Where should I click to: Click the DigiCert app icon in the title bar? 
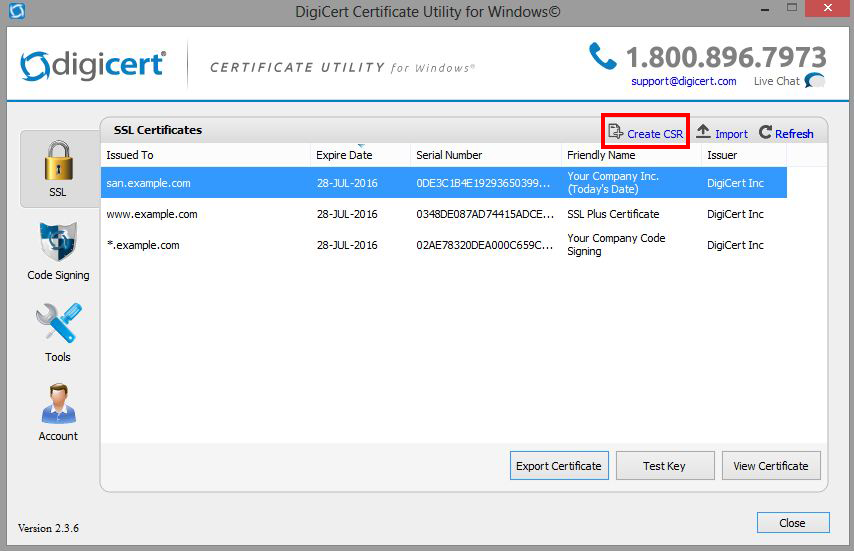[17, 11]
